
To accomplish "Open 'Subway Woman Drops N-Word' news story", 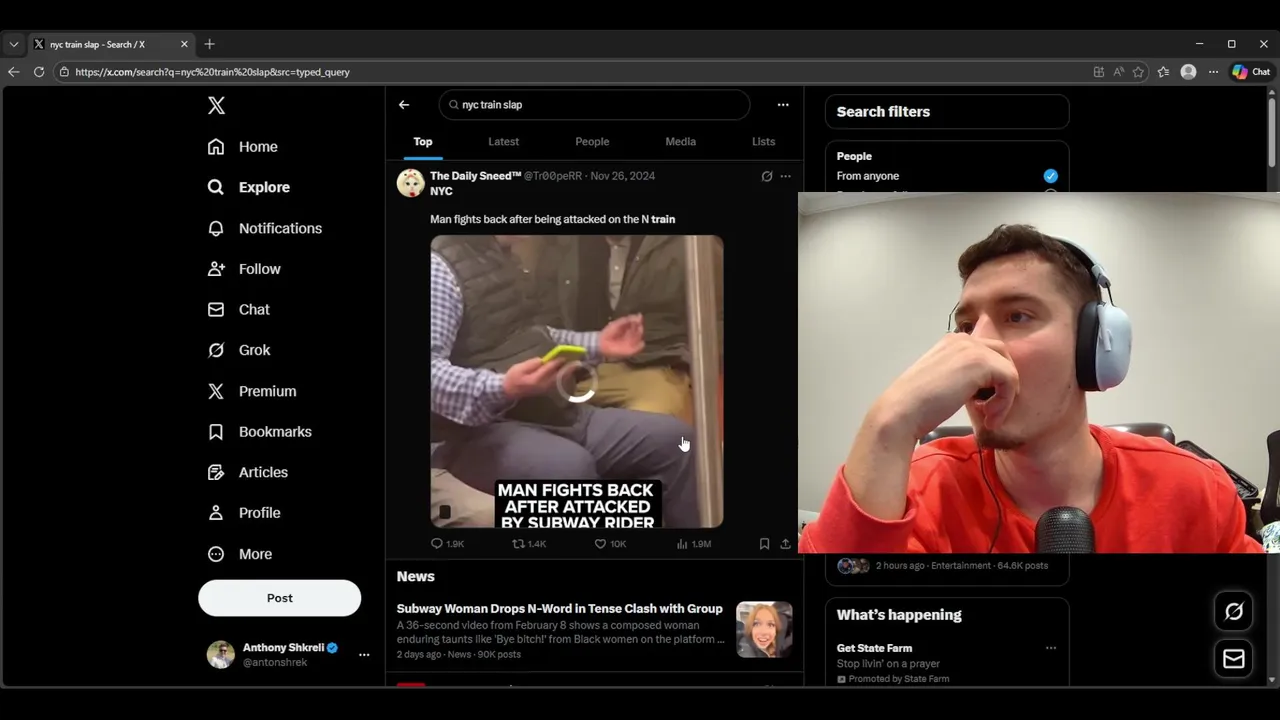I will (559, 608).
